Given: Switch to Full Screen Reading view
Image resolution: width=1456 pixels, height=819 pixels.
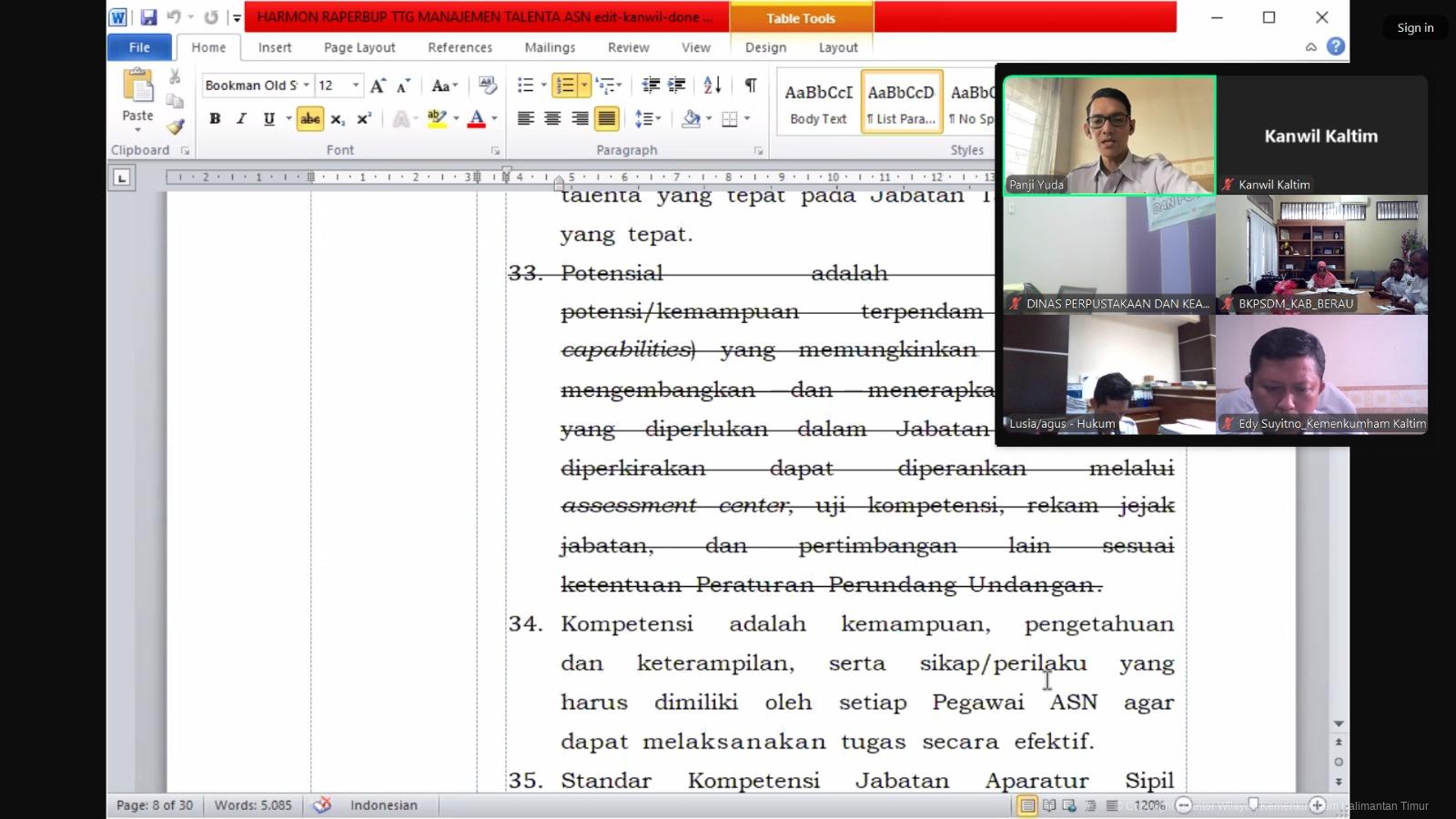Looking at the screenshot, I should [x=1049, y=805].
